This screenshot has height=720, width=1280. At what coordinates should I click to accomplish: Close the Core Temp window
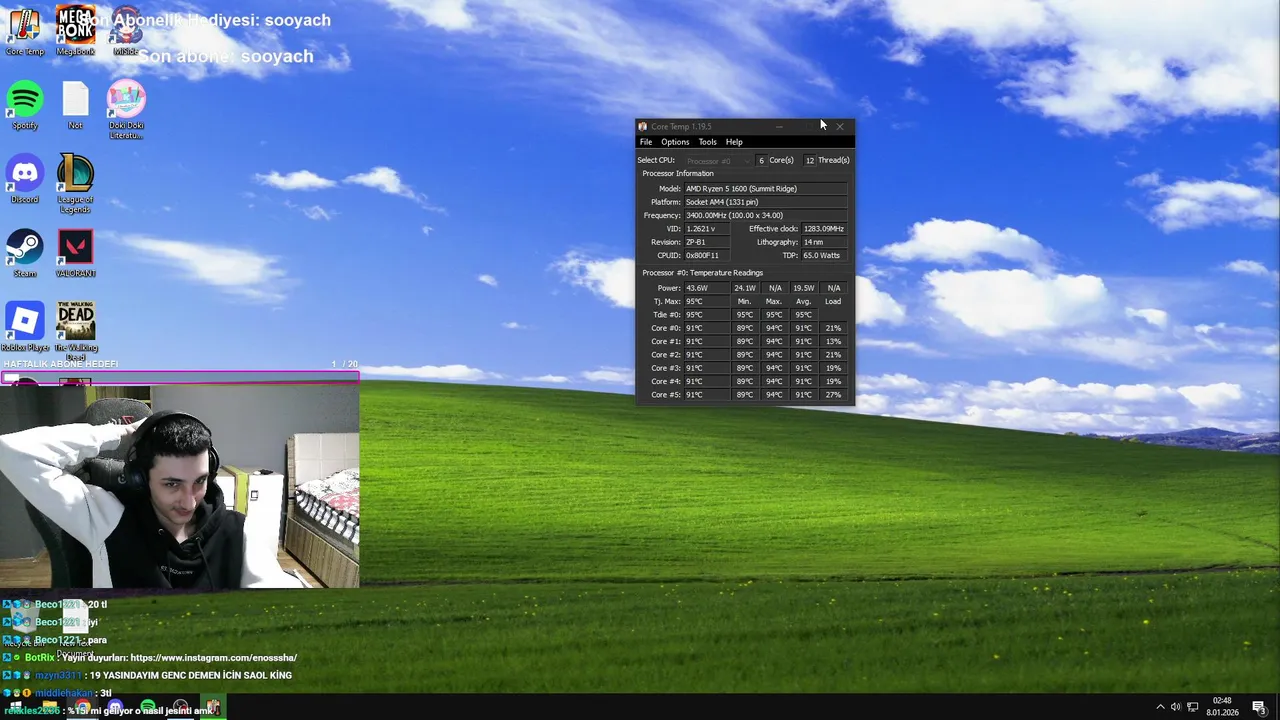tap(840, 126)
